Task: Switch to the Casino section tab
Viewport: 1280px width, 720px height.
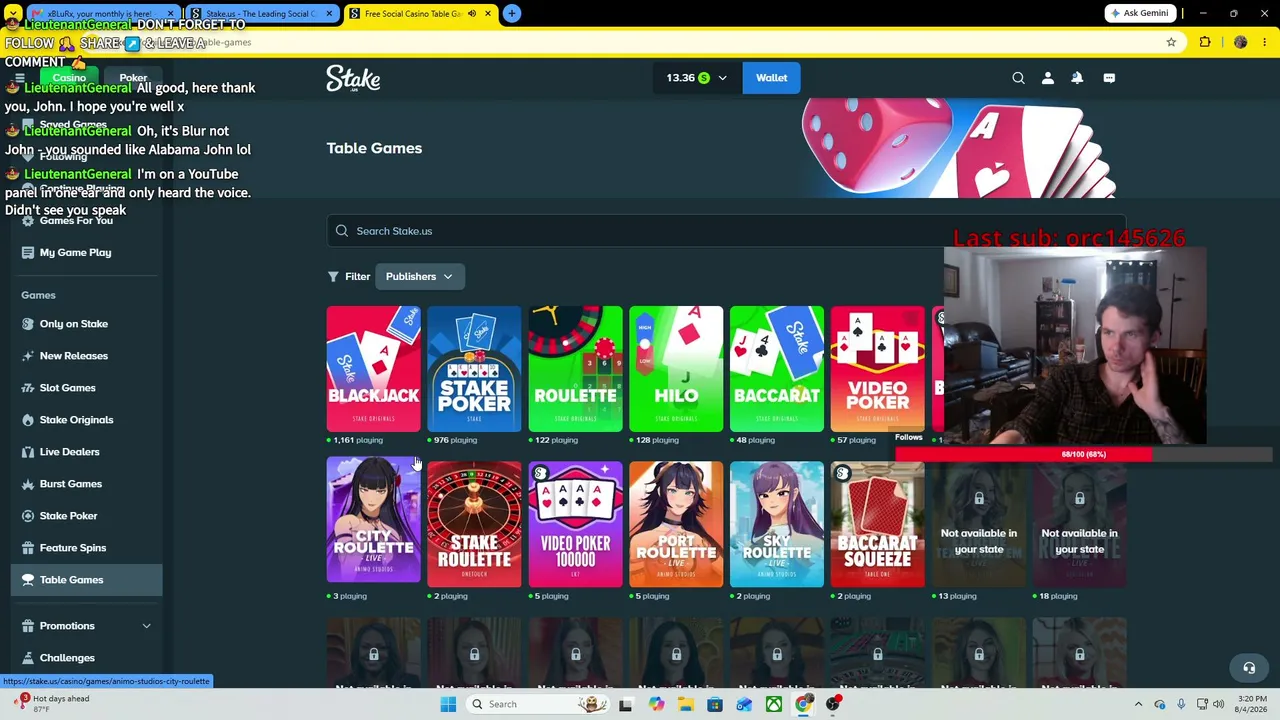Action: tap(70, 78)
